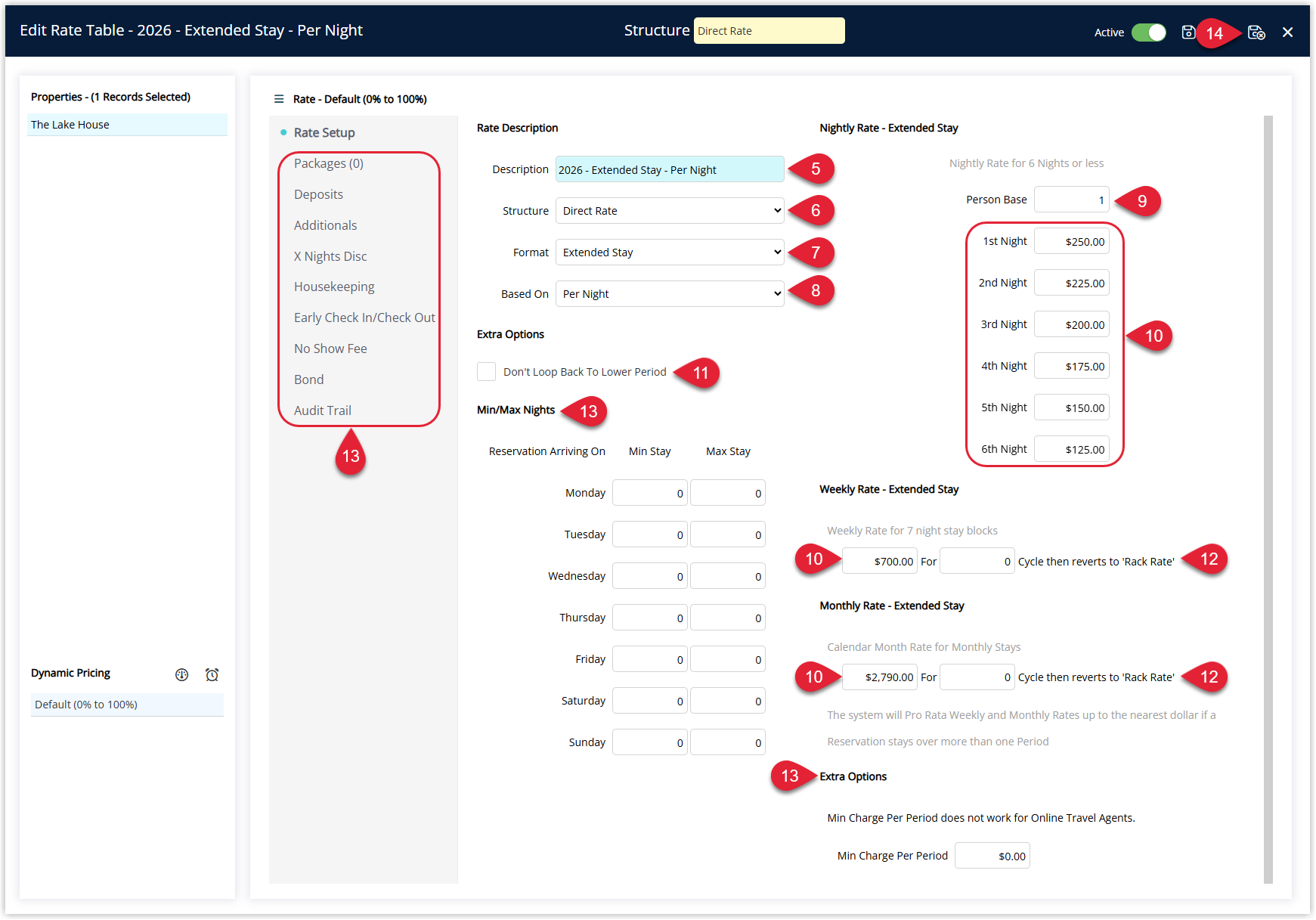This screenshot has width=1316, height=920.
Task: Click the weekly rate $700.00 field
Action: pyautogui.click(x=880, y=561)
